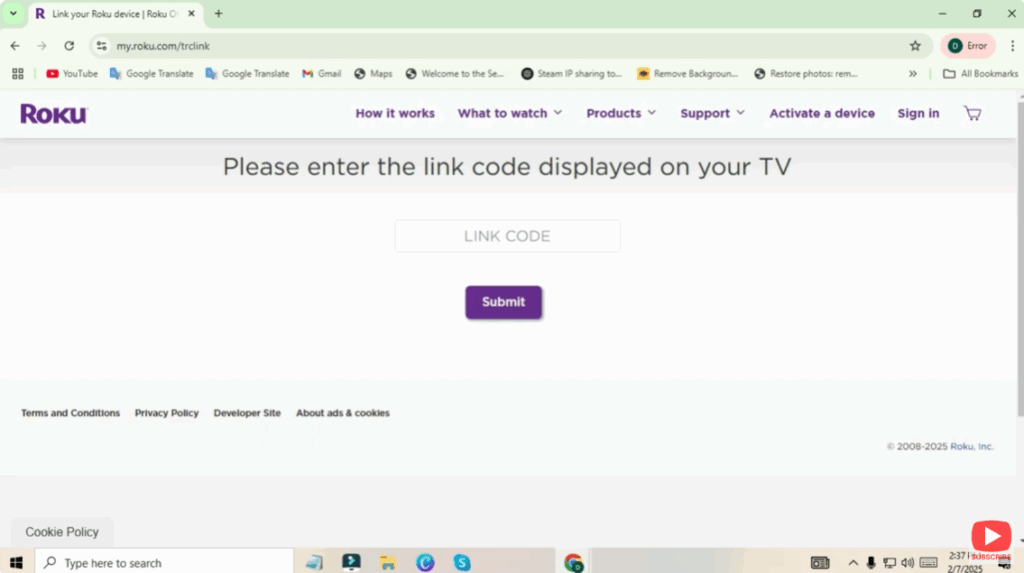Image resolution: width=1024 pixels, height=573 pixels.
Task: Focus the LINK CODE input field
Action: click(507, 236)
